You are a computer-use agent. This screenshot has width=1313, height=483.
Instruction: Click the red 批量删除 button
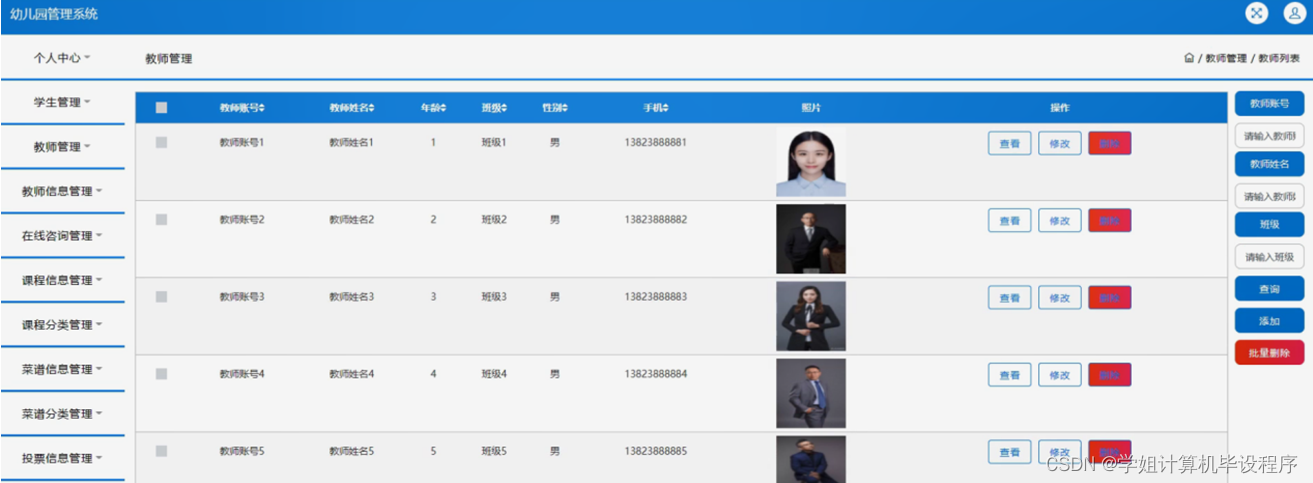tap(1269, 352)
